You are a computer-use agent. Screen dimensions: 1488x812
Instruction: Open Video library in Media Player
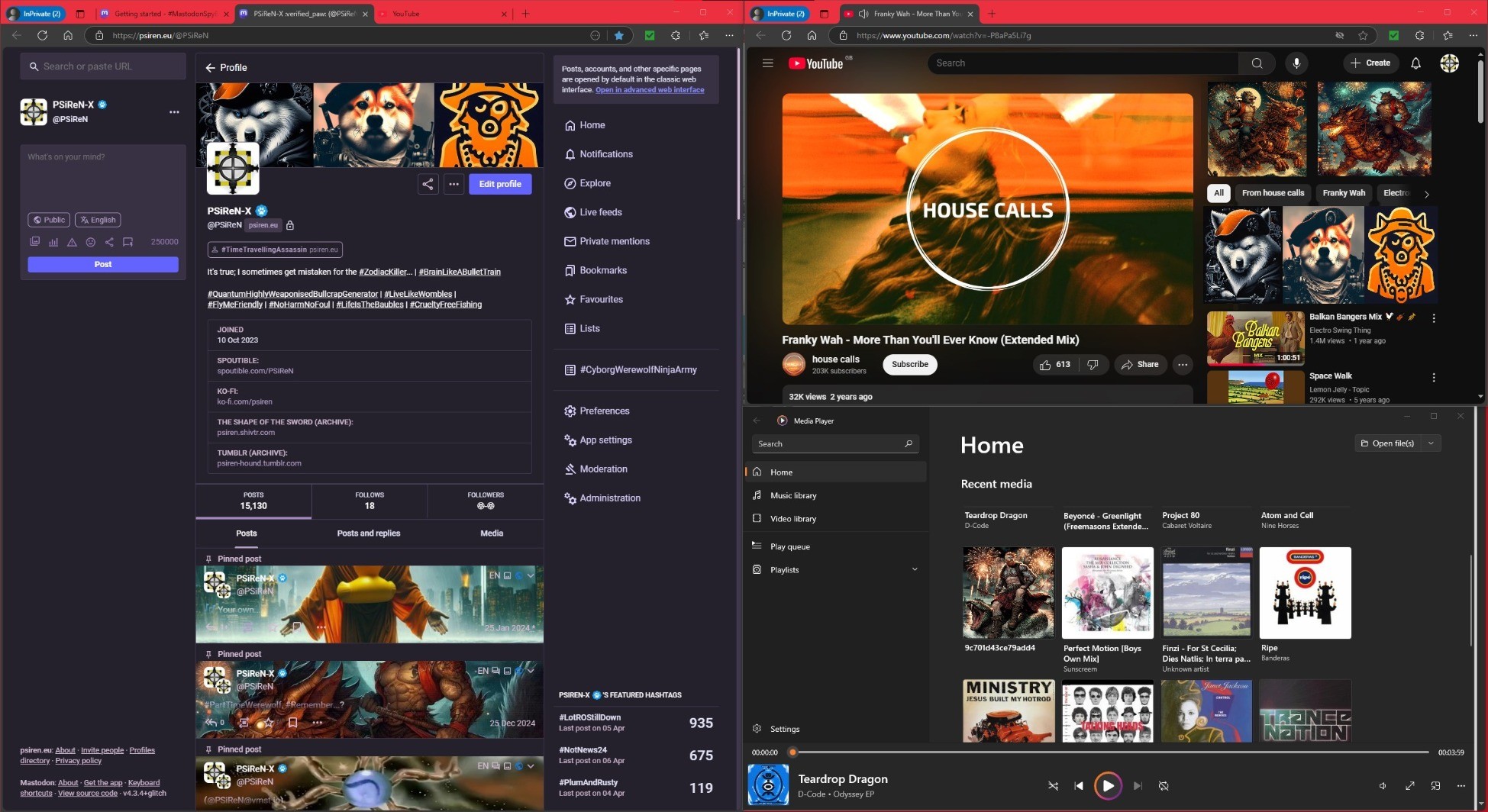coord(836,519)
